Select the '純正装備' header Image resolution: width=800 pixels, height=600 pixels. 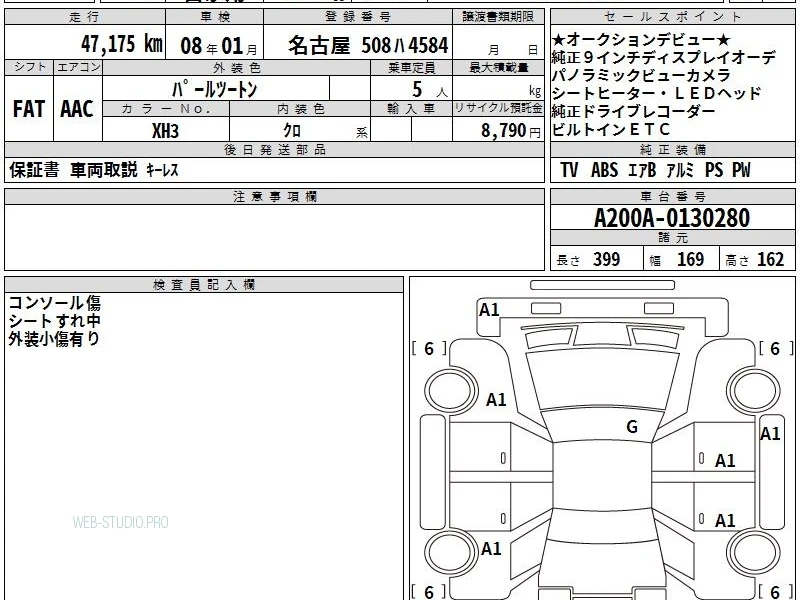tap(673, 149)
